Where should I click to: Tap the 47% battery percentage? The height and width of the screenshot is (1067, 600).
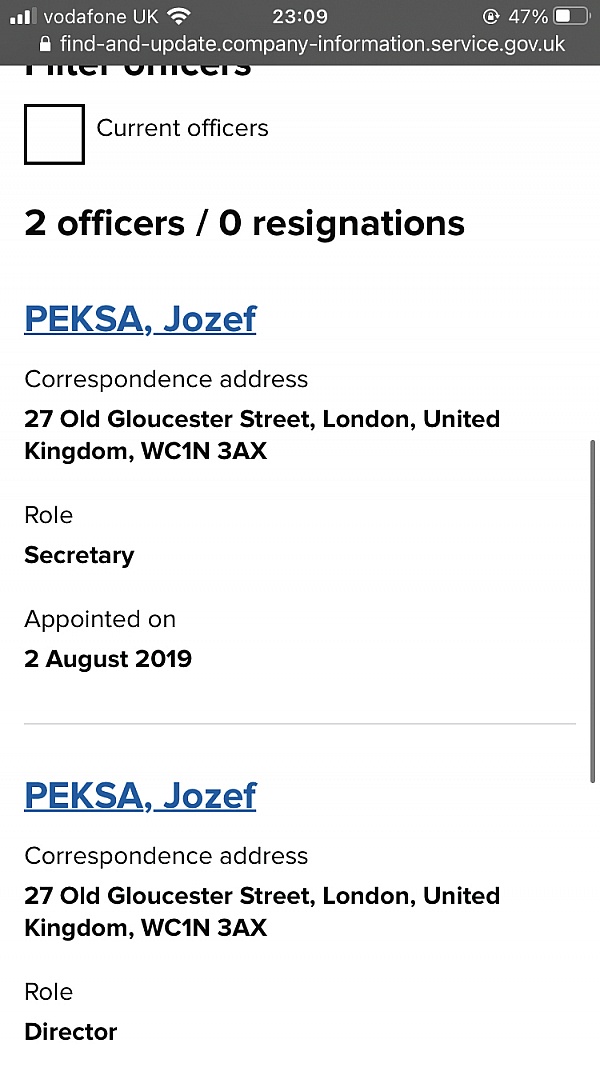pyautogui.click(x=527, y=17)
